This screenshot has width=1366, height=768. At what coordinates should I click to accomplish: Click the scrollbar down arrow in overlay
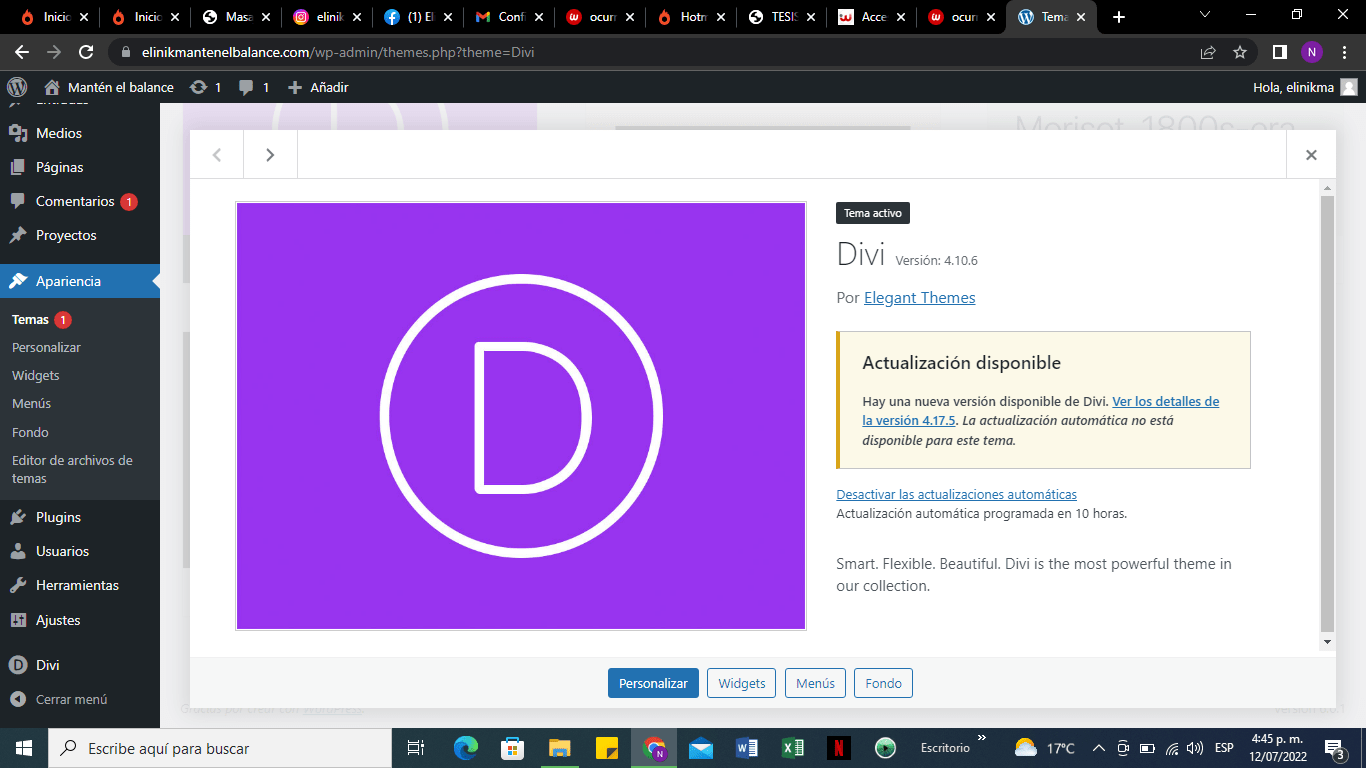(x=1328, y=641)
